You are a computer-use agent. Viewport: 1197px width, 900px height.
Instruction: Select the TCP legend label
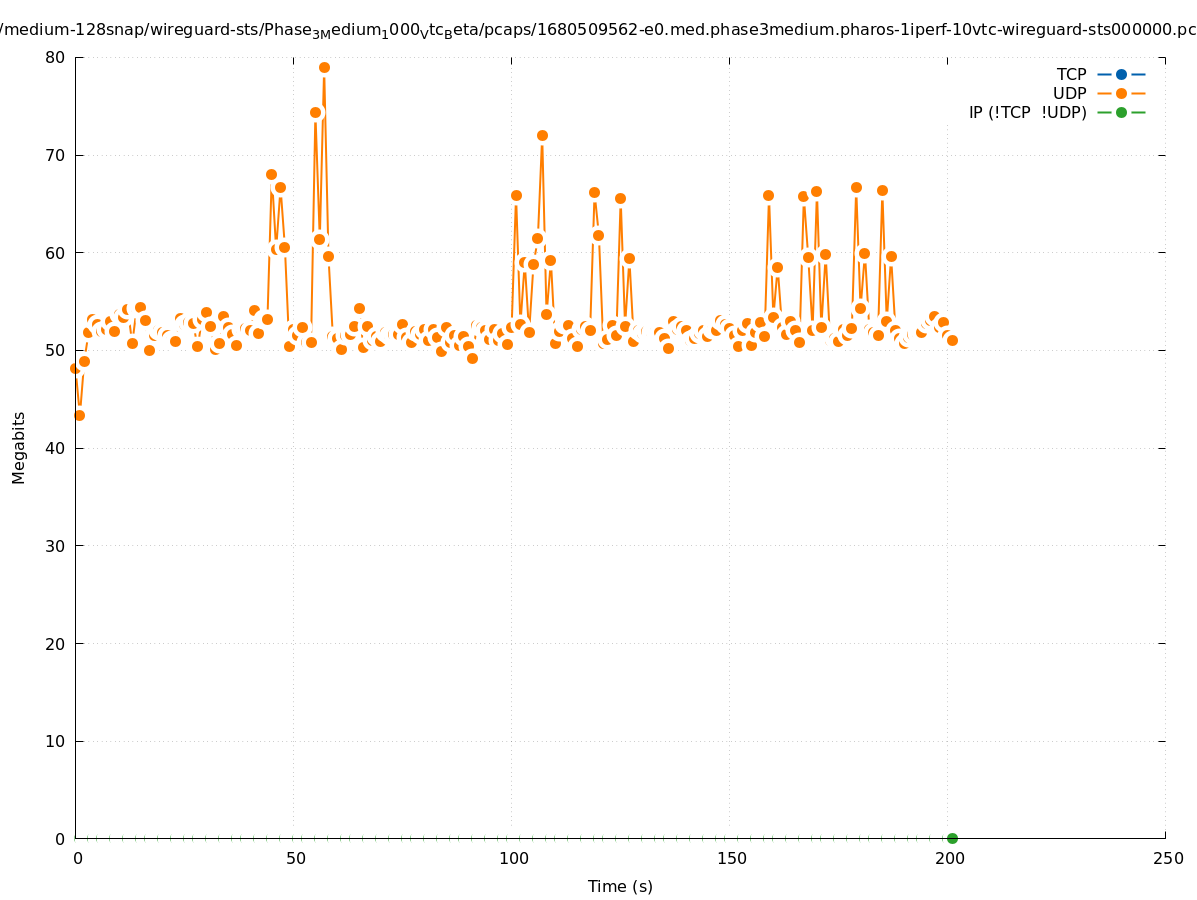coord(1071,74)
